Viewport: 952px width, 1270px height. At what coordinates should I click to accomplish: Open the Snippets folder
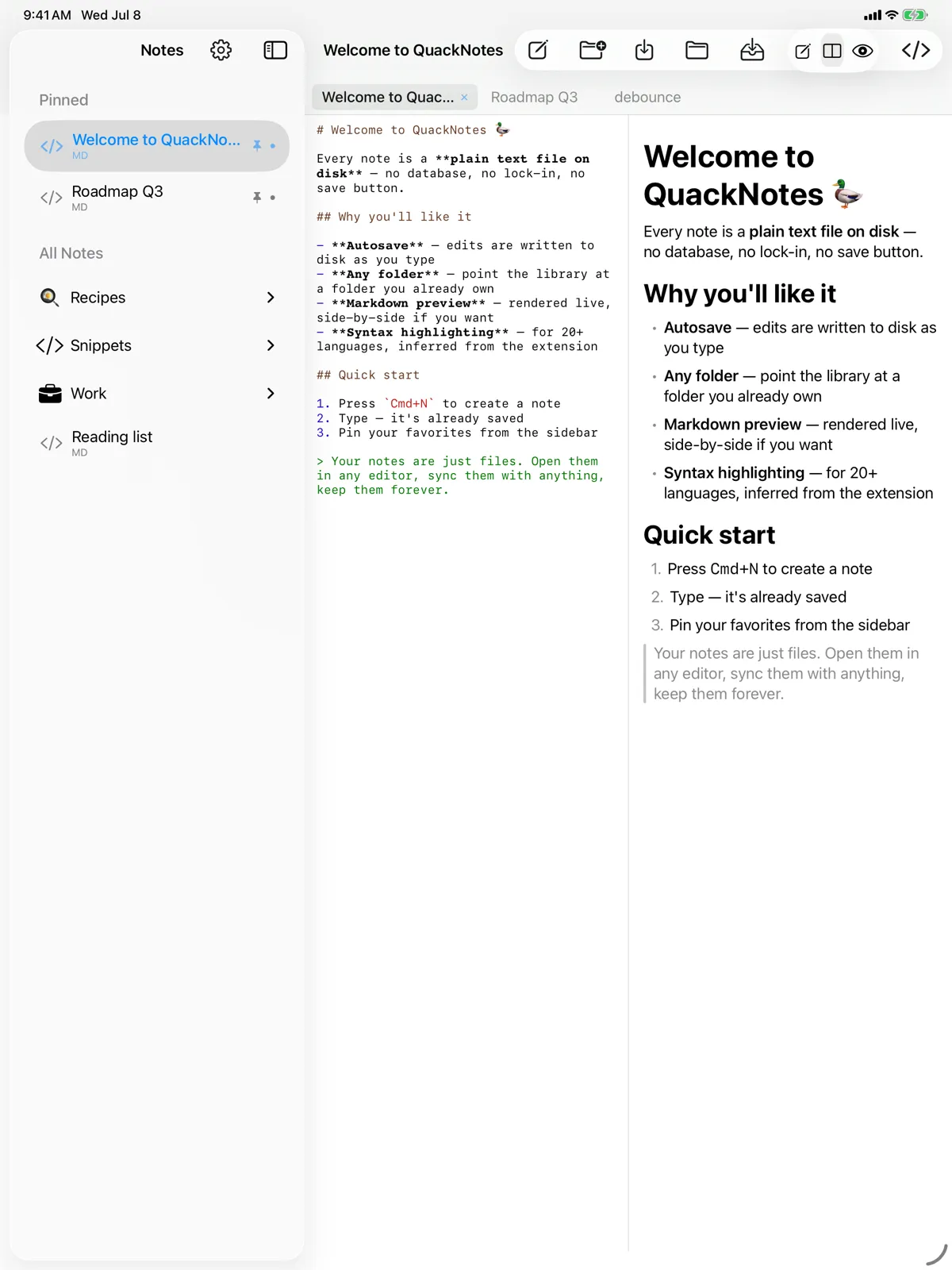pyautogui.click(x=156, y=345)
